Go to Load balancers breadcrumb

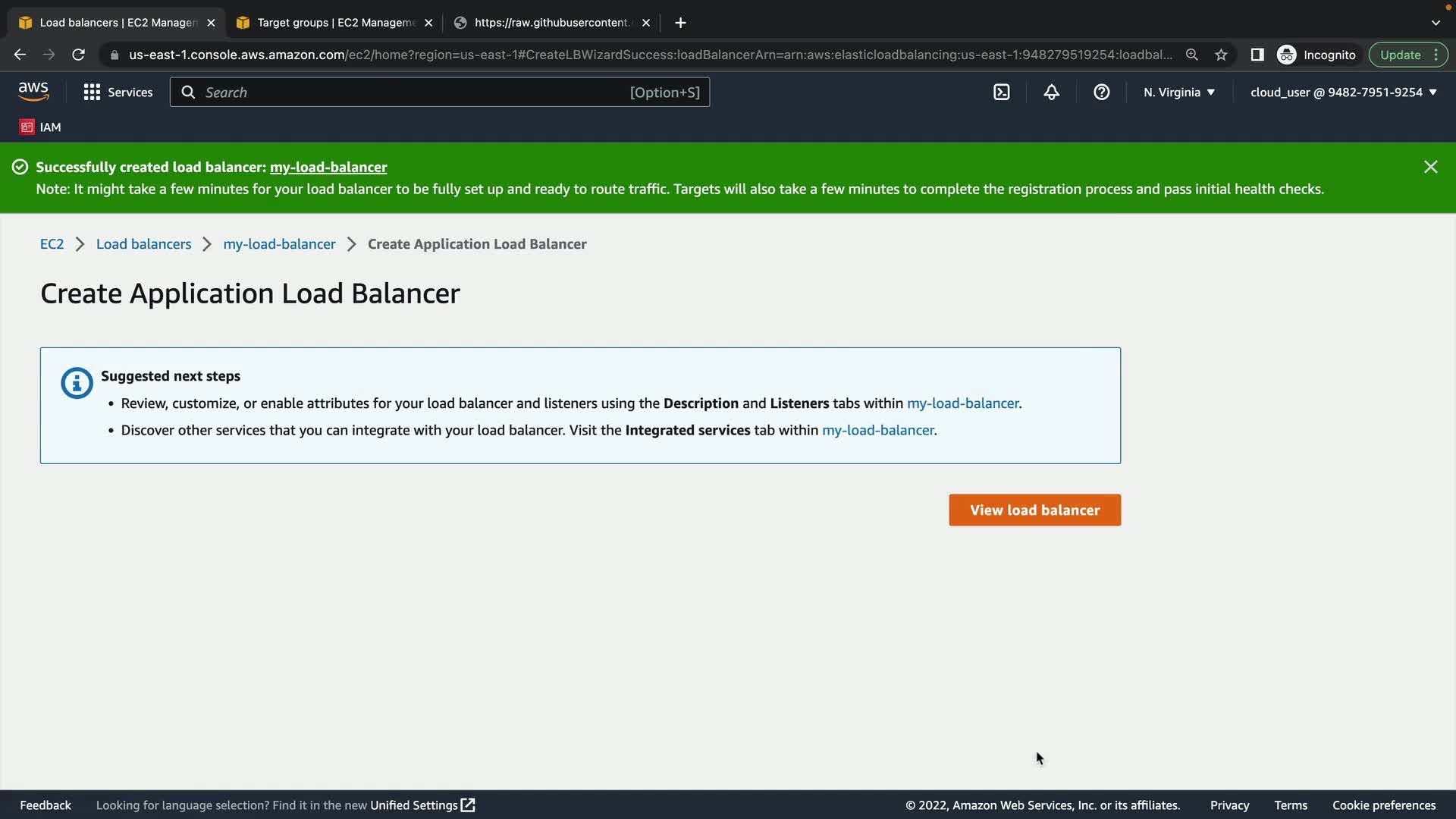pos(143,244)
